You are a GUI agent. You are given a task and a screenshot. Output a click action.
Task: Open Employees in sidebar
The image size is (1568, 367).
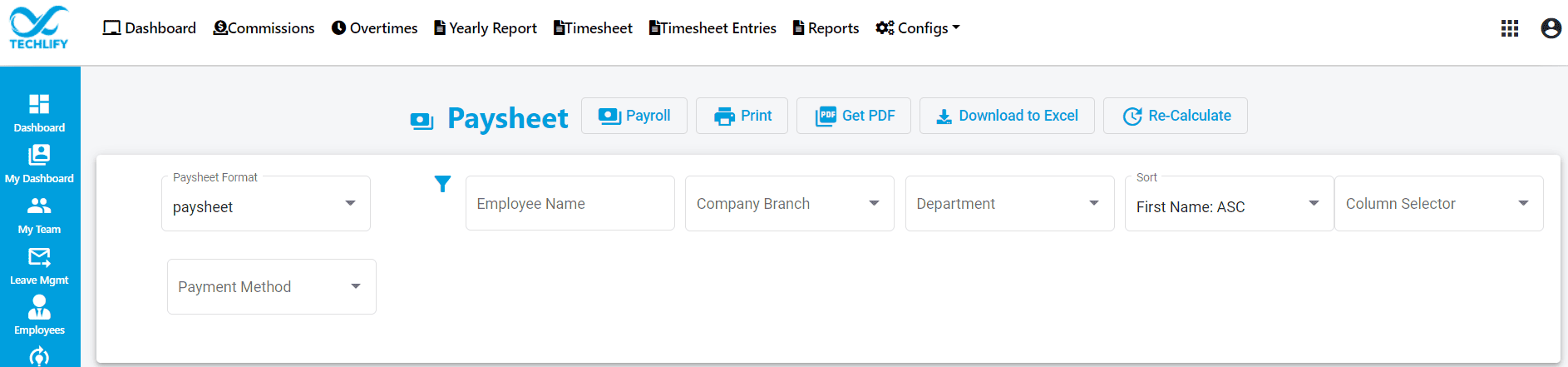pyautogui.click(x=39, y=315)
